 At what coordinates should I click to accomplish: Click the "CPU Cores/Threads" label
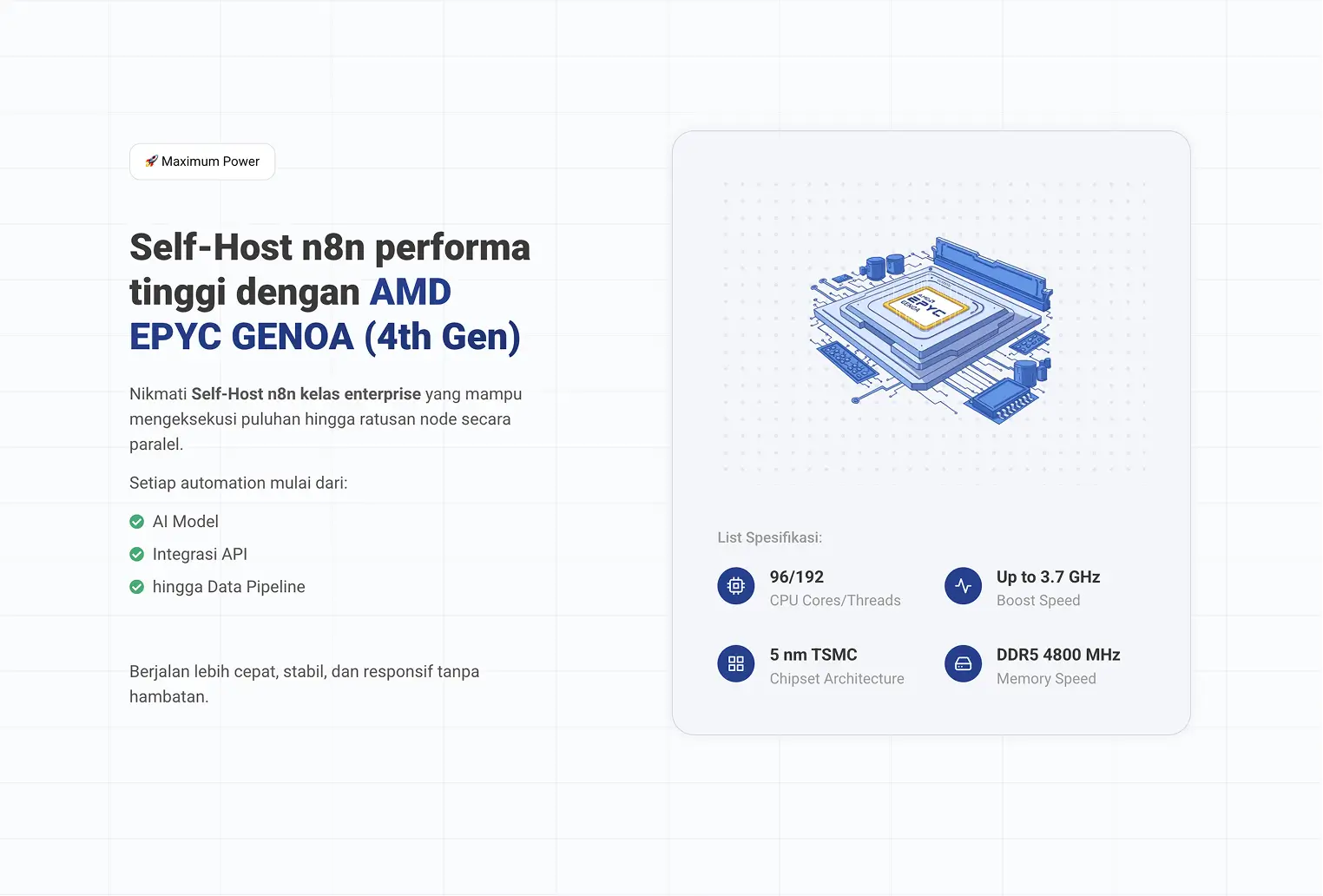[835, 601]
